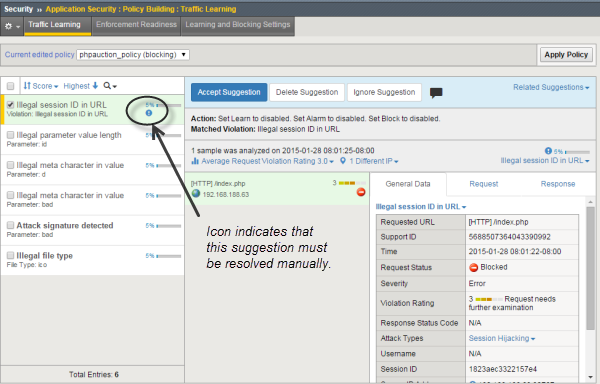Click the Ignore Suggestion button
This screenshot has width=600, height=384.
tap(384, 92)
